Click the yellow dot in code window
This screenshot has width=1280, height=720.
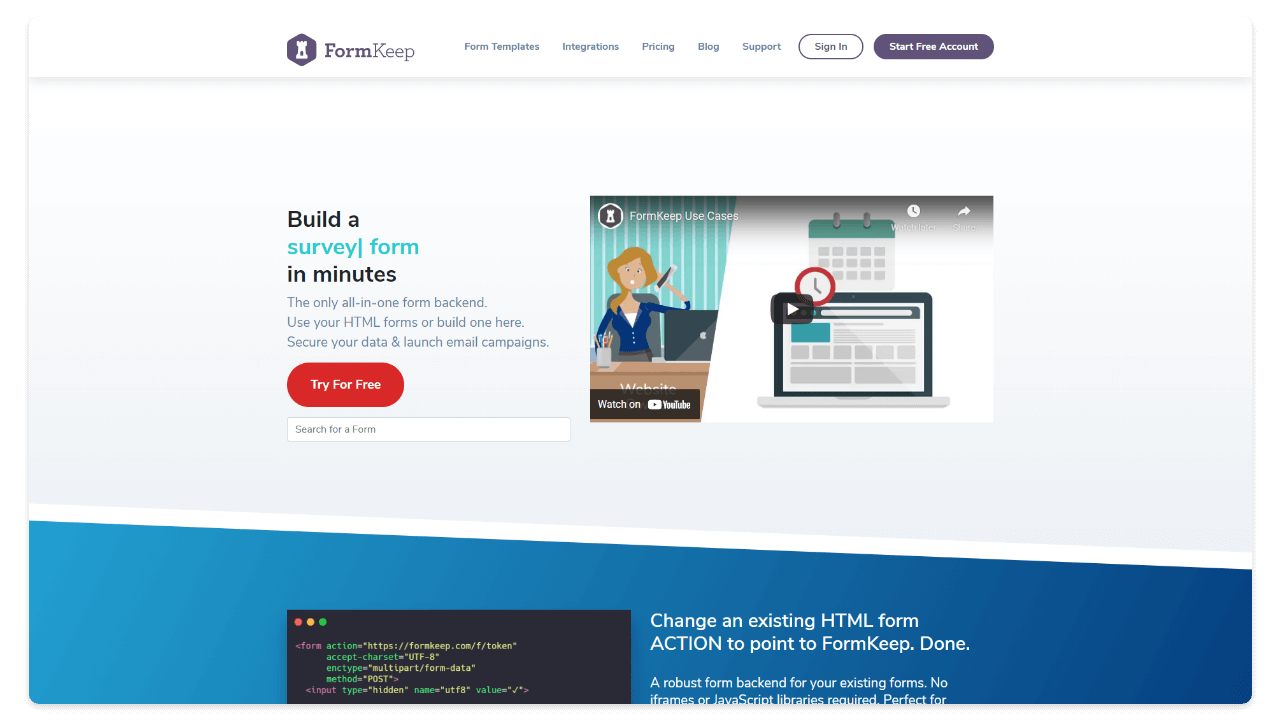tap(310, 622)
